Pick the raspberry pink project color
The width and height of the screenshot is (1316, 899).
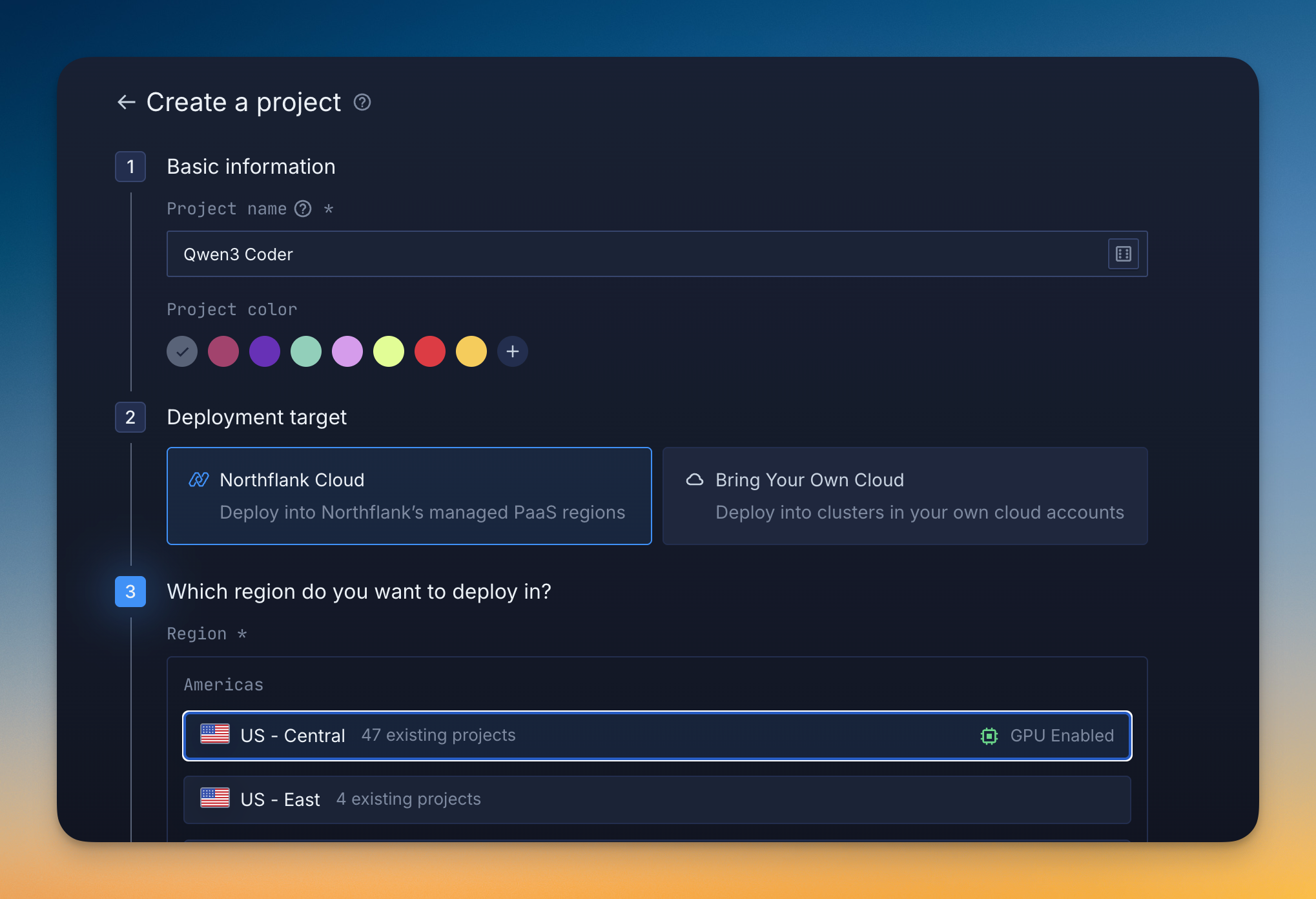pyautogui.click(x=223, y=351)
